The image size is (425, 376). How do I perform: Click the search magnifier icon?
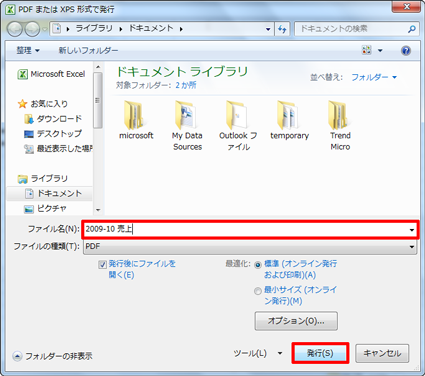(411, 29)
